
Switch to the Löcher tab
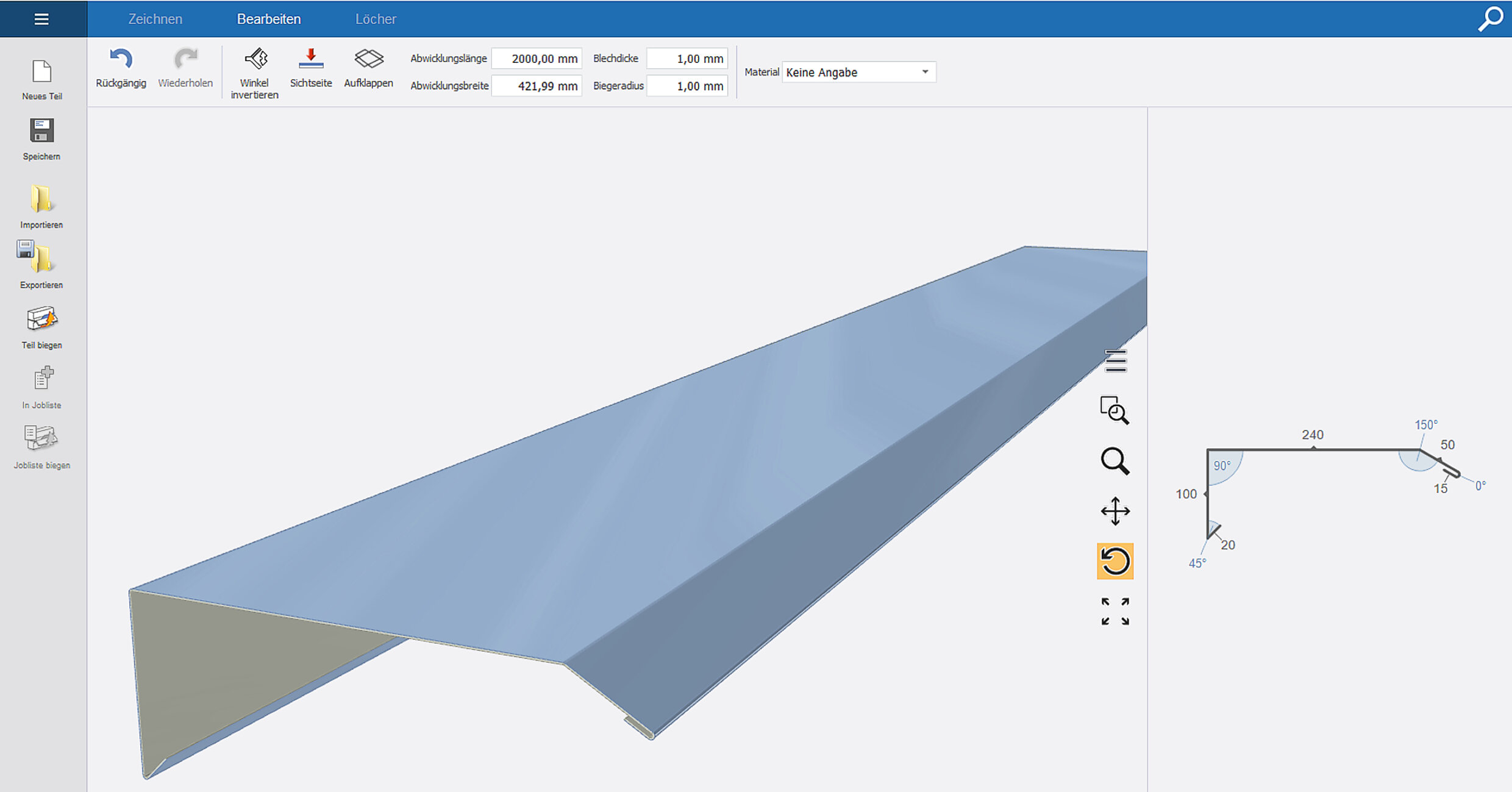click(x=376, y=19)
